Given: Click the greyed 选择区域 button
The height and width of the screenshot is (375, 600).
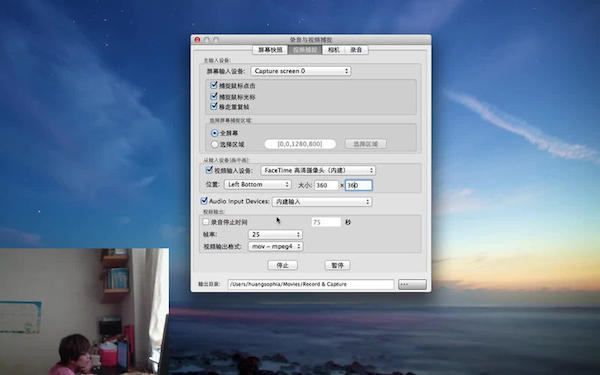Looking at the screenshot, I should point(365,144).
